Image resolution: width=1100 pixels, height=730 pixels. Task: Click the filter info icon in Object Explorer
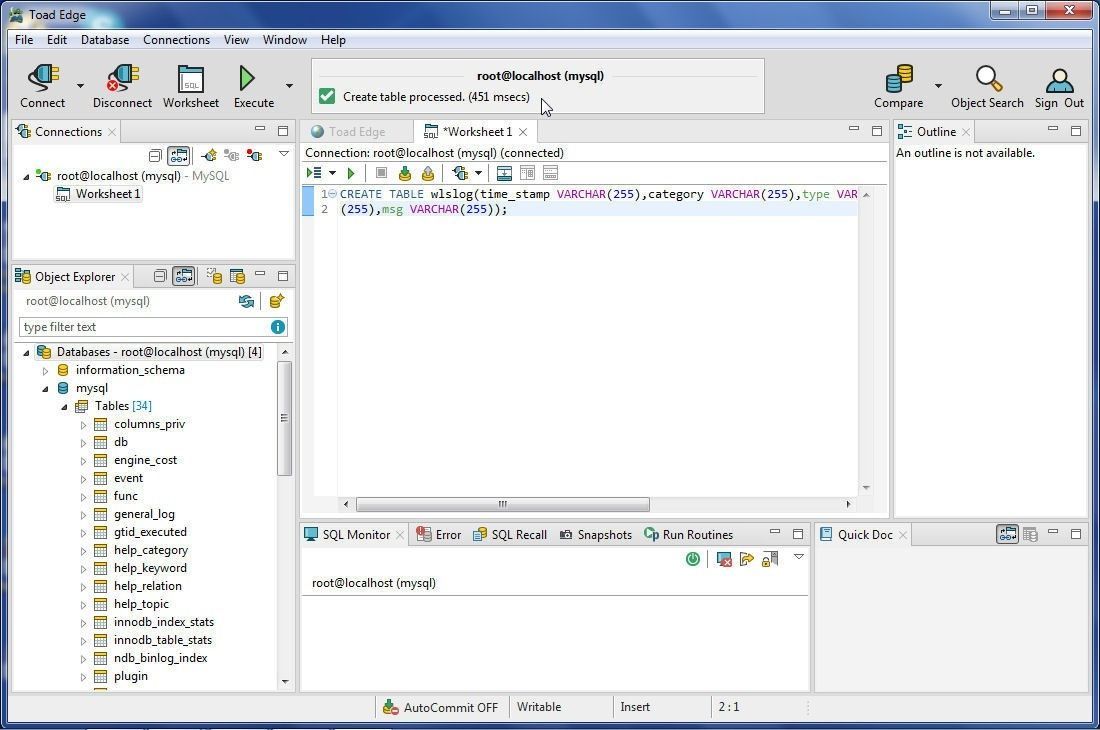click(x=278, y=327)
